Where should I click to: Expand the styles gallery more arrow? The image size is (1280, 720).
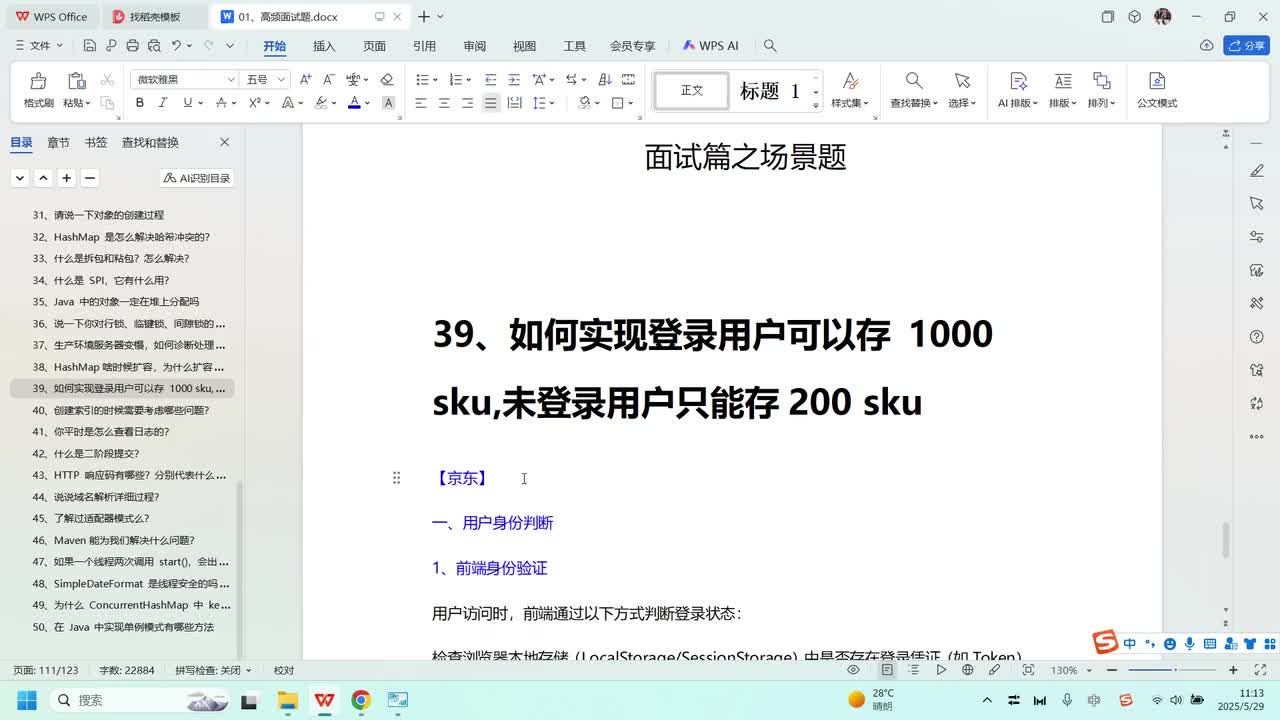(x=816, y=105)
